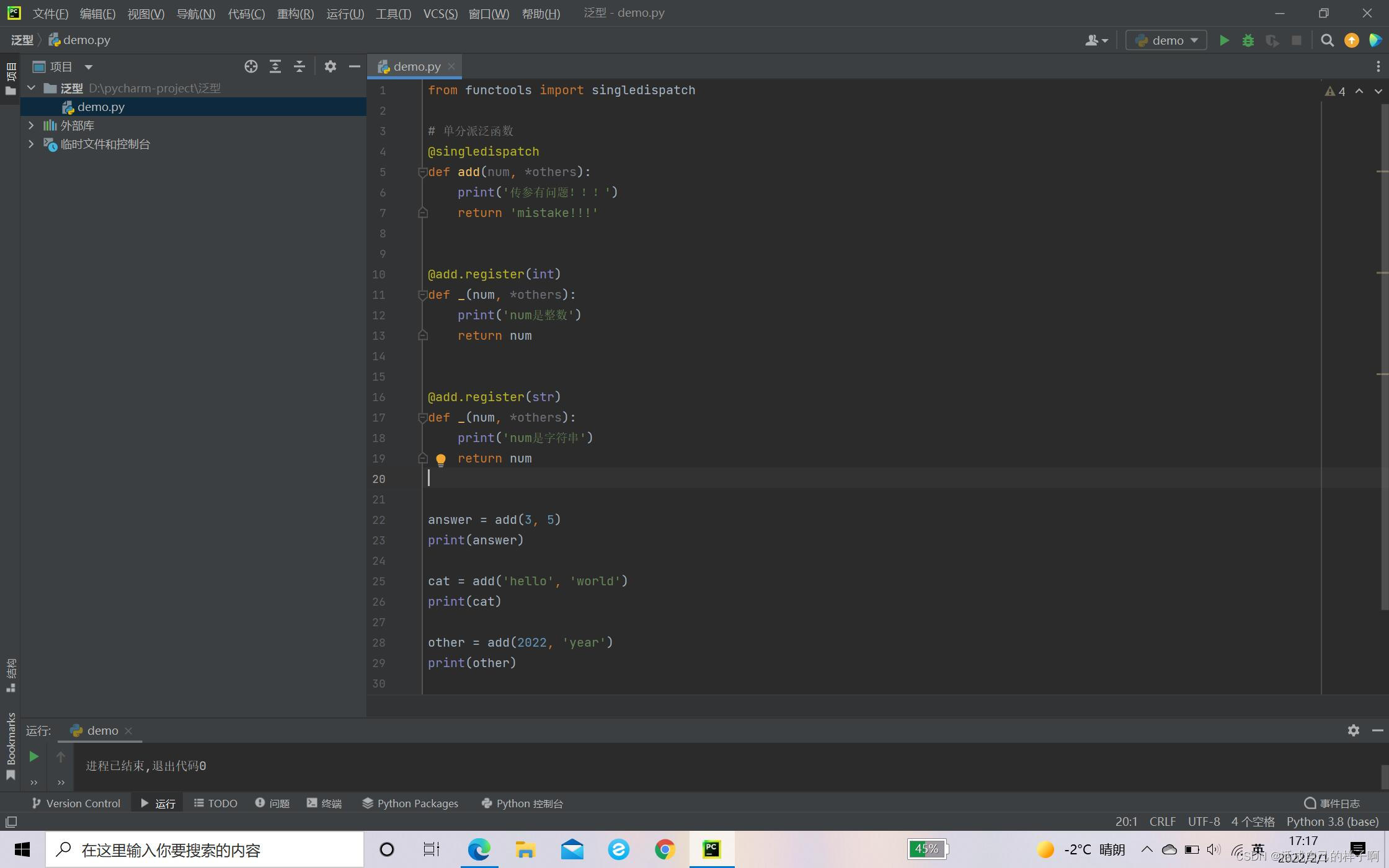Open the 运行(U) menu

click(345, 14)
